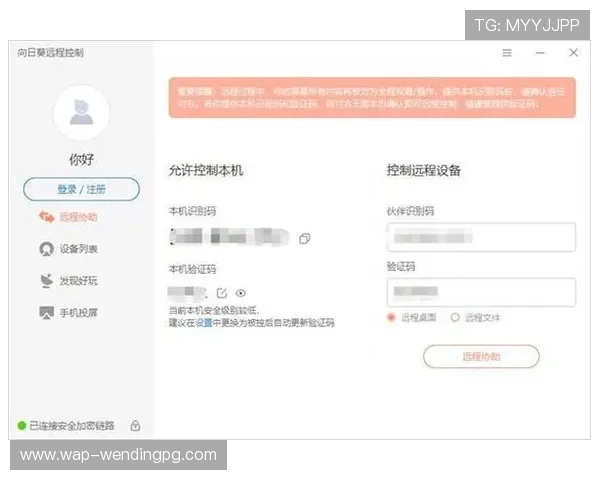The width and height of the screenshot is (600, 480).
Task: Click the 远程协助 connect button
Action: coord(481,356)
